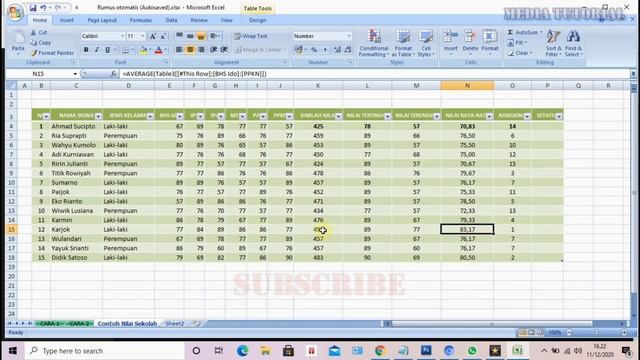Click the Insert cells icon
The width and height of the screenshot is (640, 360).
tap(451, 37)
